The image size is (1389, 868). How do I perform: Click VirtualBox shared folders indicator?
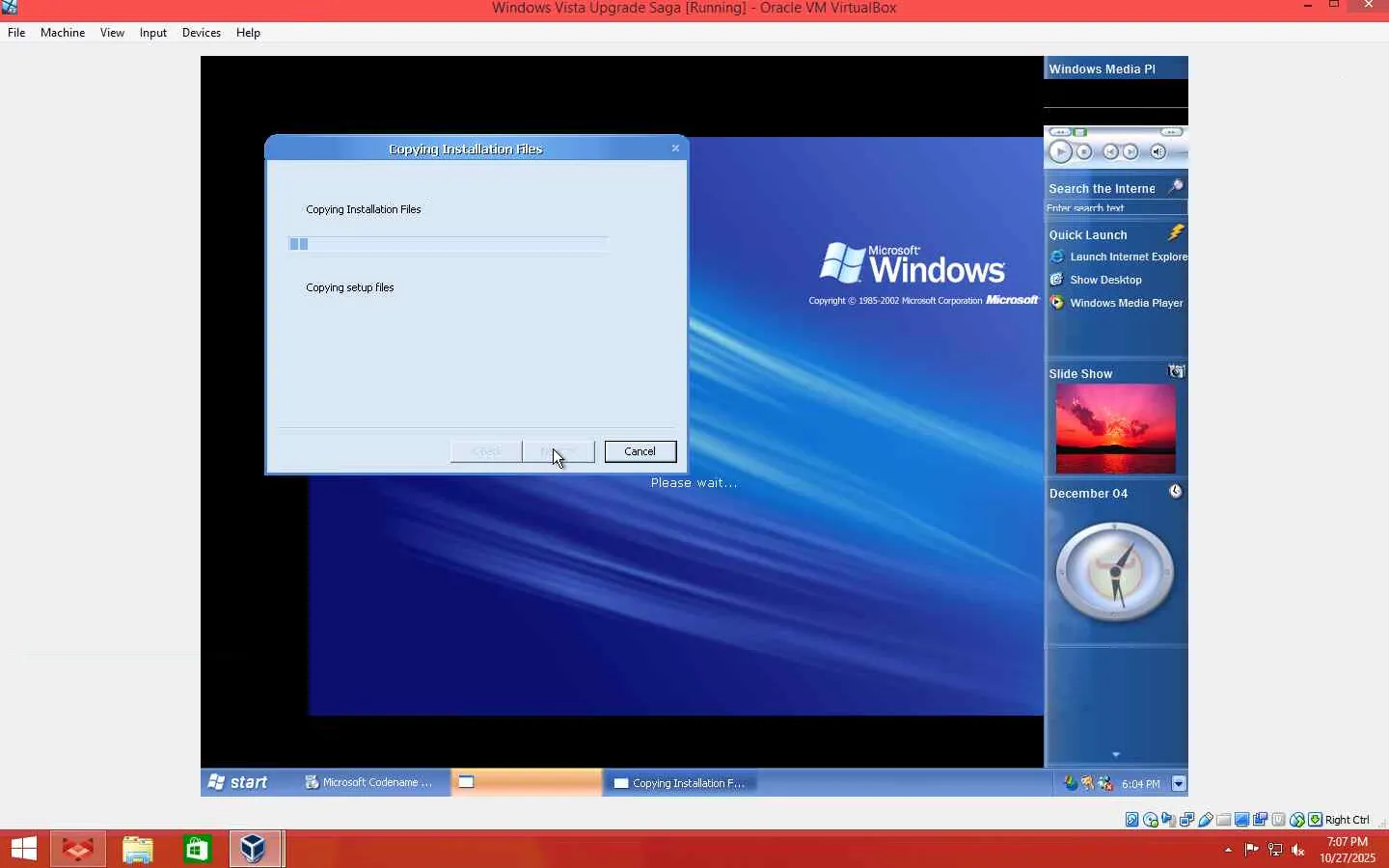[x=1224, y=820]
